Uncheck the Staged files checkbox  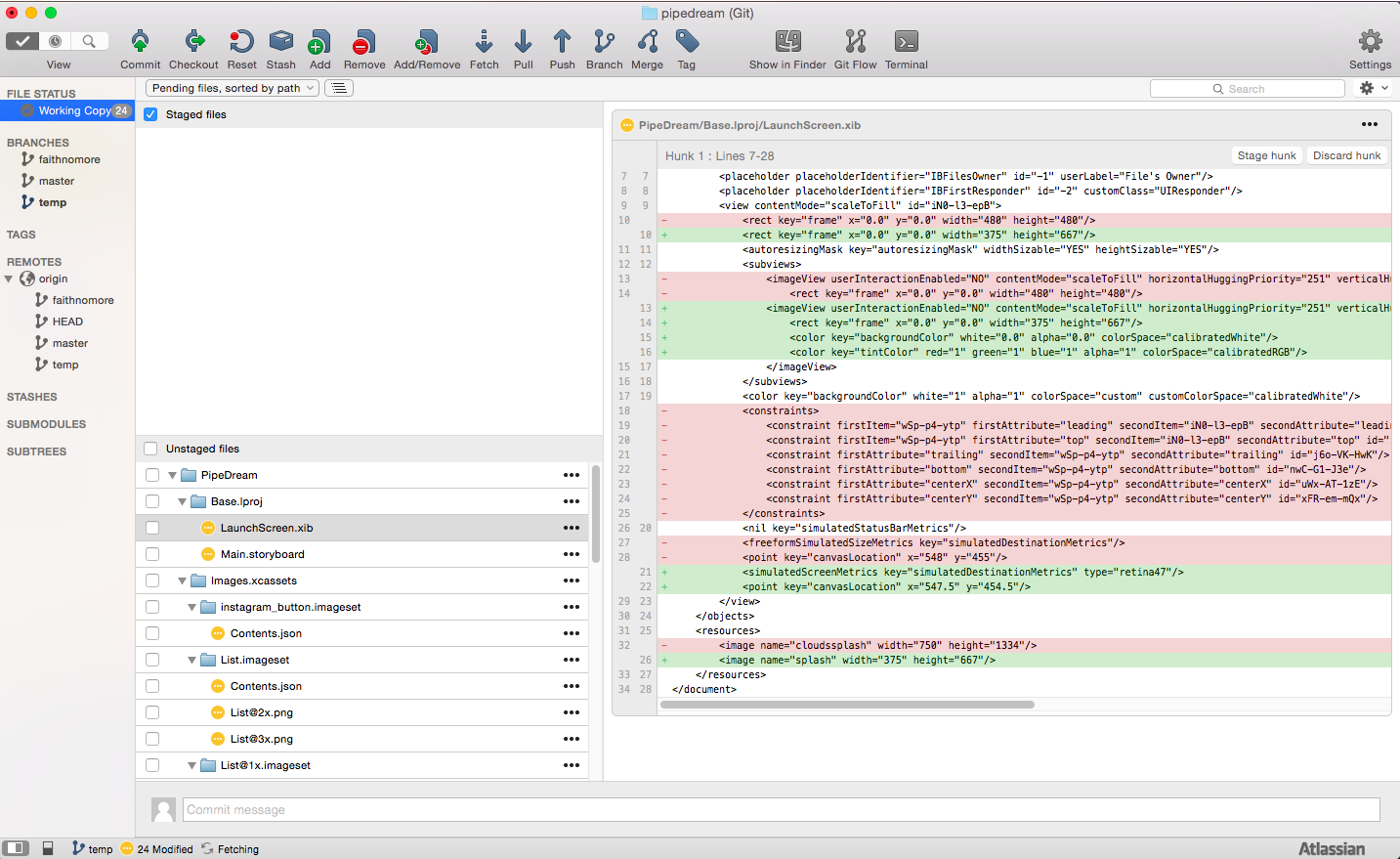click(150, 114)
